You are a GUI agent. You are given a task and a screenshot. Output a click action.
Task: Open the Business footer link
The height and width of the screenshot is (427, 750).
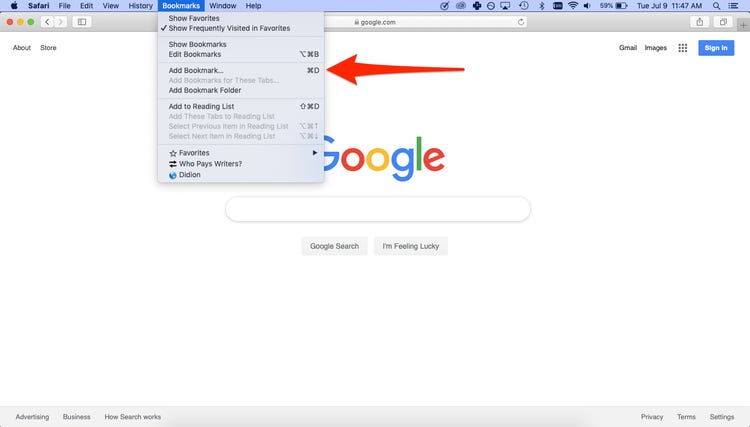(77, 417)
